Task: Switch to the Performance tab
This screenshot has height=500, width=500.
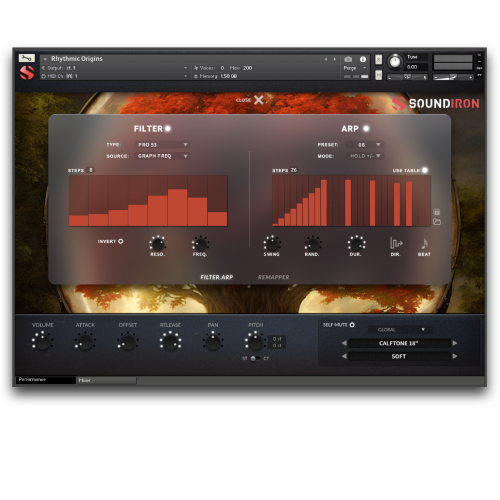Action: tap(46, 380)
